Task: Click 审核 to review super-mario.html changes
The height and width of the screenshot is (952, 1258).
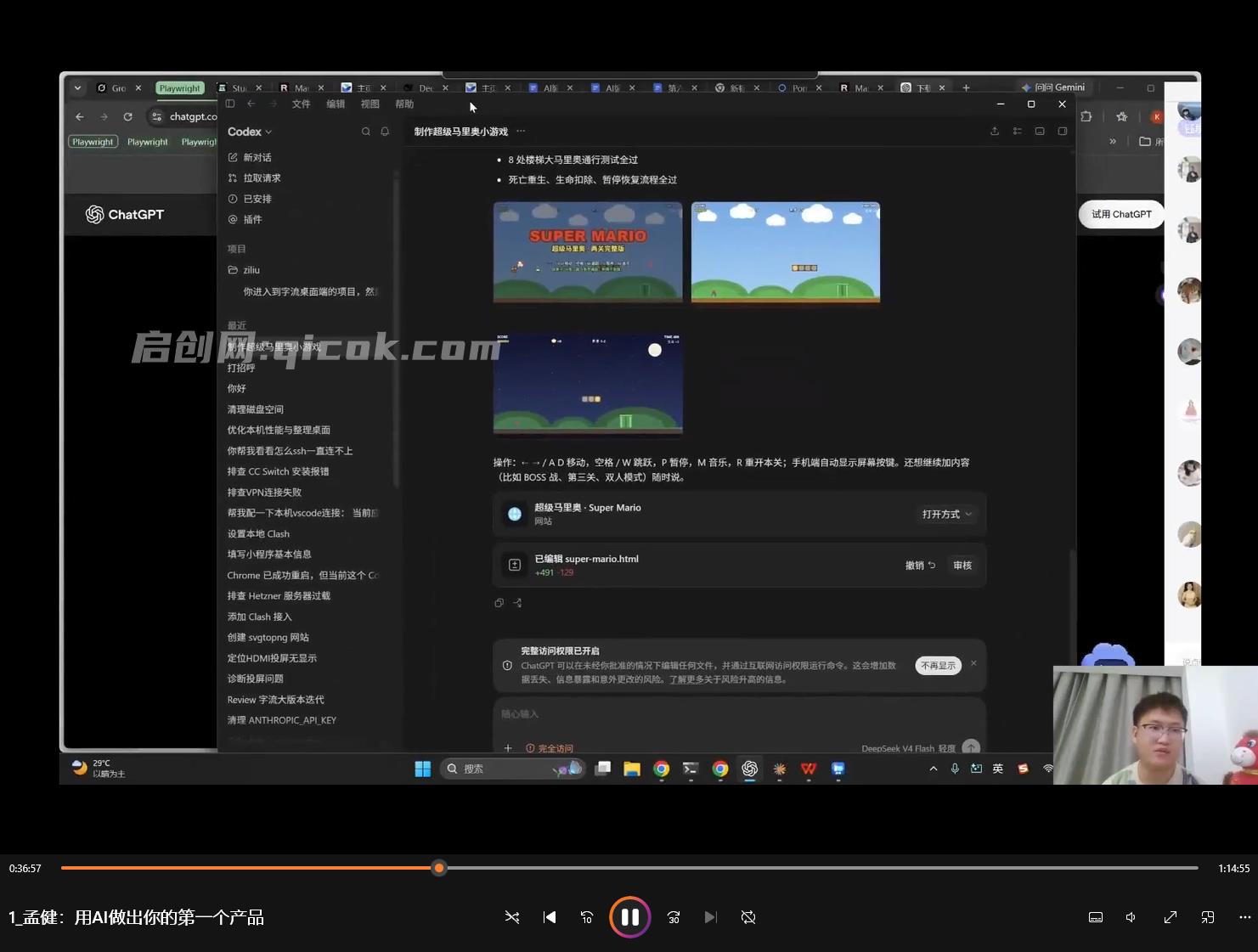Action: click(962, 566)
